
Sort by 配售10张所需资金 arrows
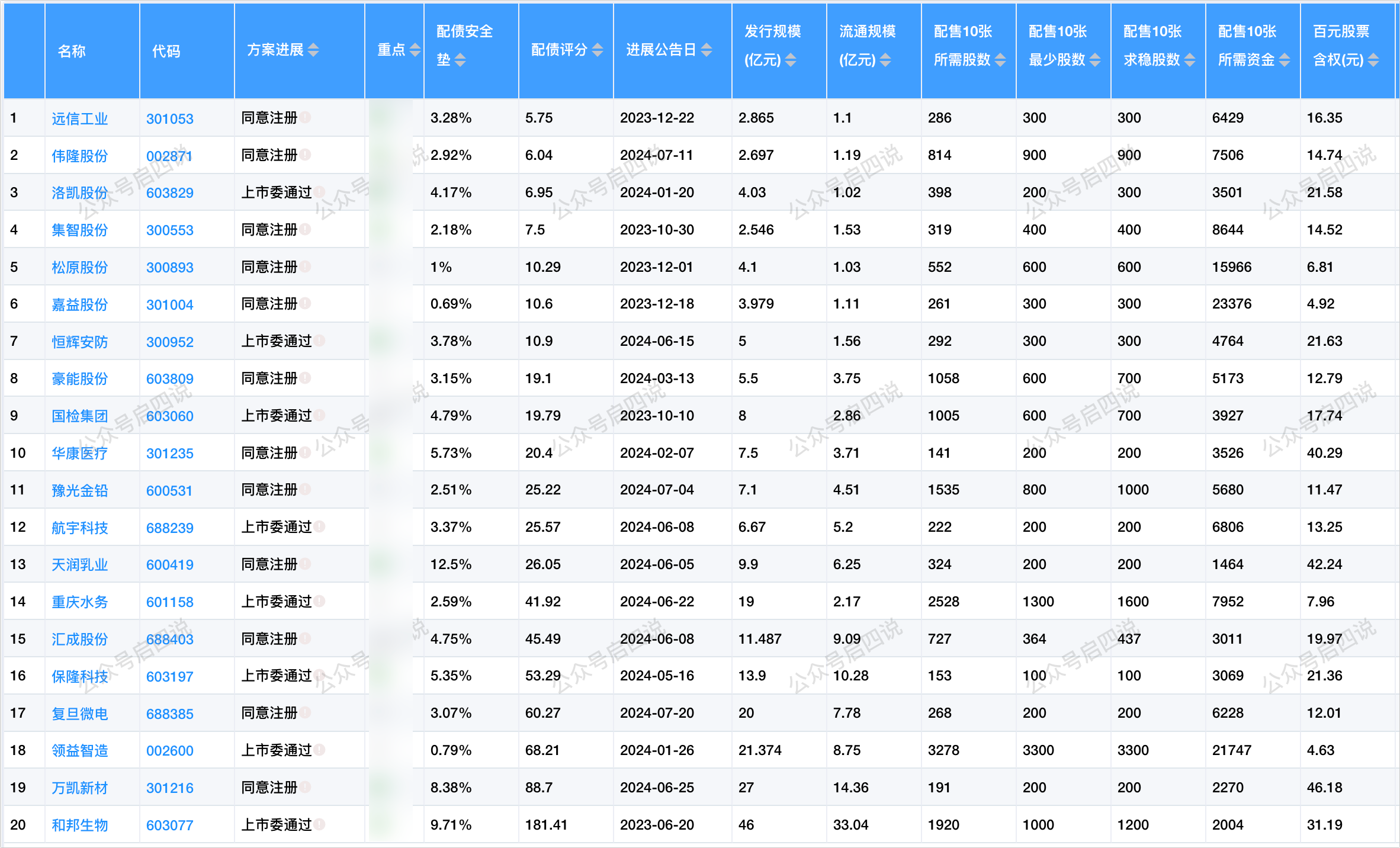point(1285,60)
